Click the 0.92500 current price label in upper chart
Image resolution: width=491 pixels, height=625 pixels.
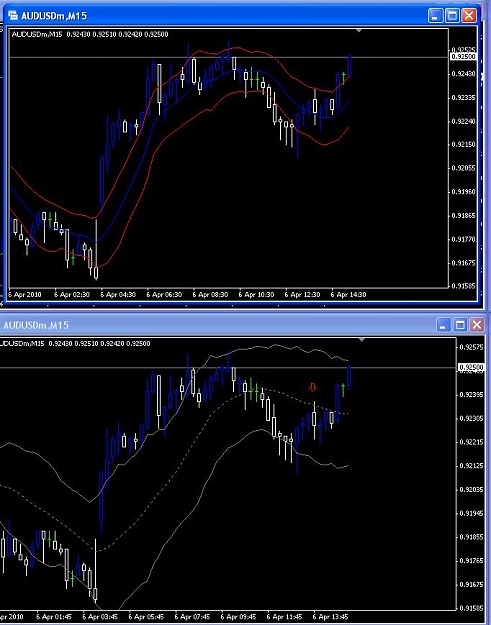pos(463,57)
